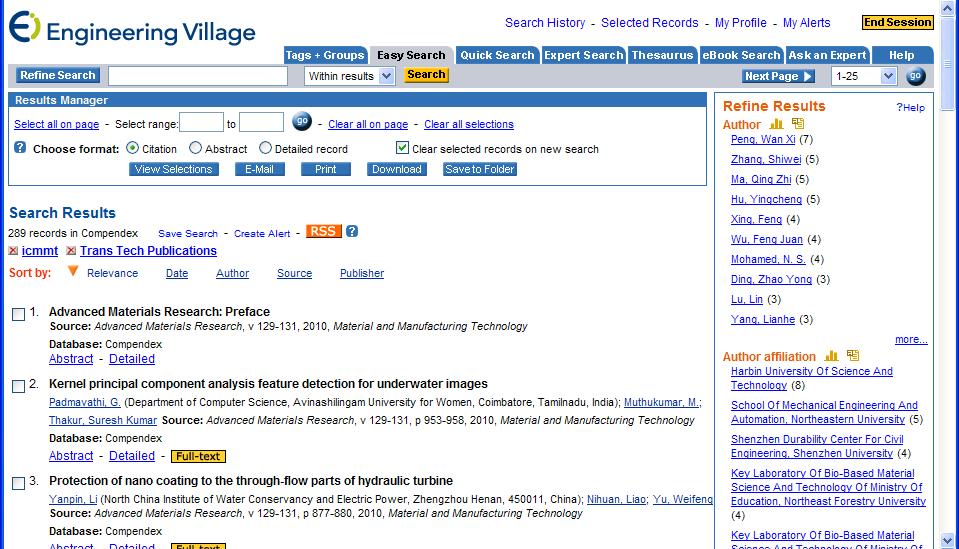Remove Trans Tech Publications filter via red X
This screenshot has height=549, width=959.
[71, 251]
